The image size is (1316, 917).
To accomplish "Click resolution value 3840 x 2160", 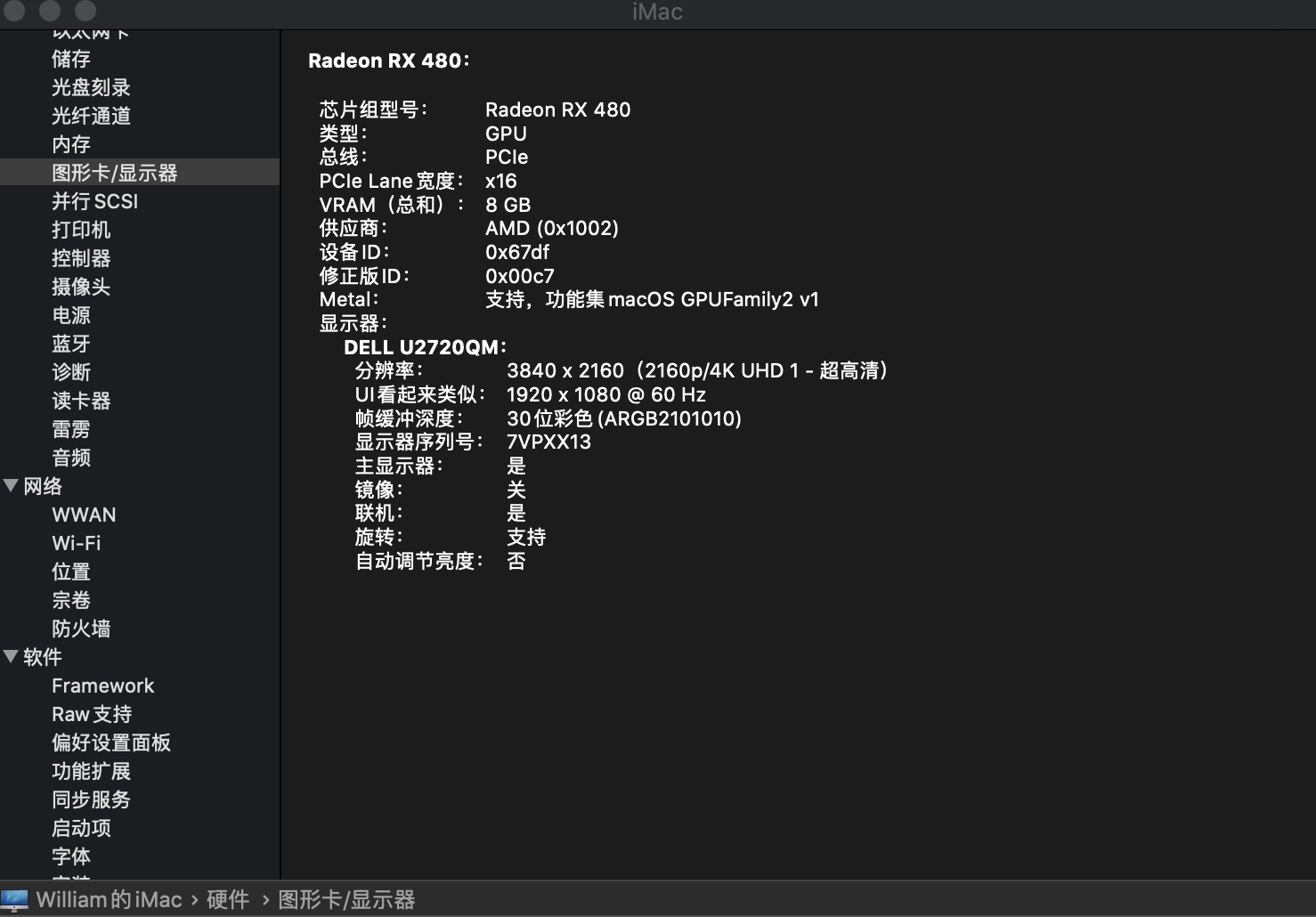I will [697, 370].
